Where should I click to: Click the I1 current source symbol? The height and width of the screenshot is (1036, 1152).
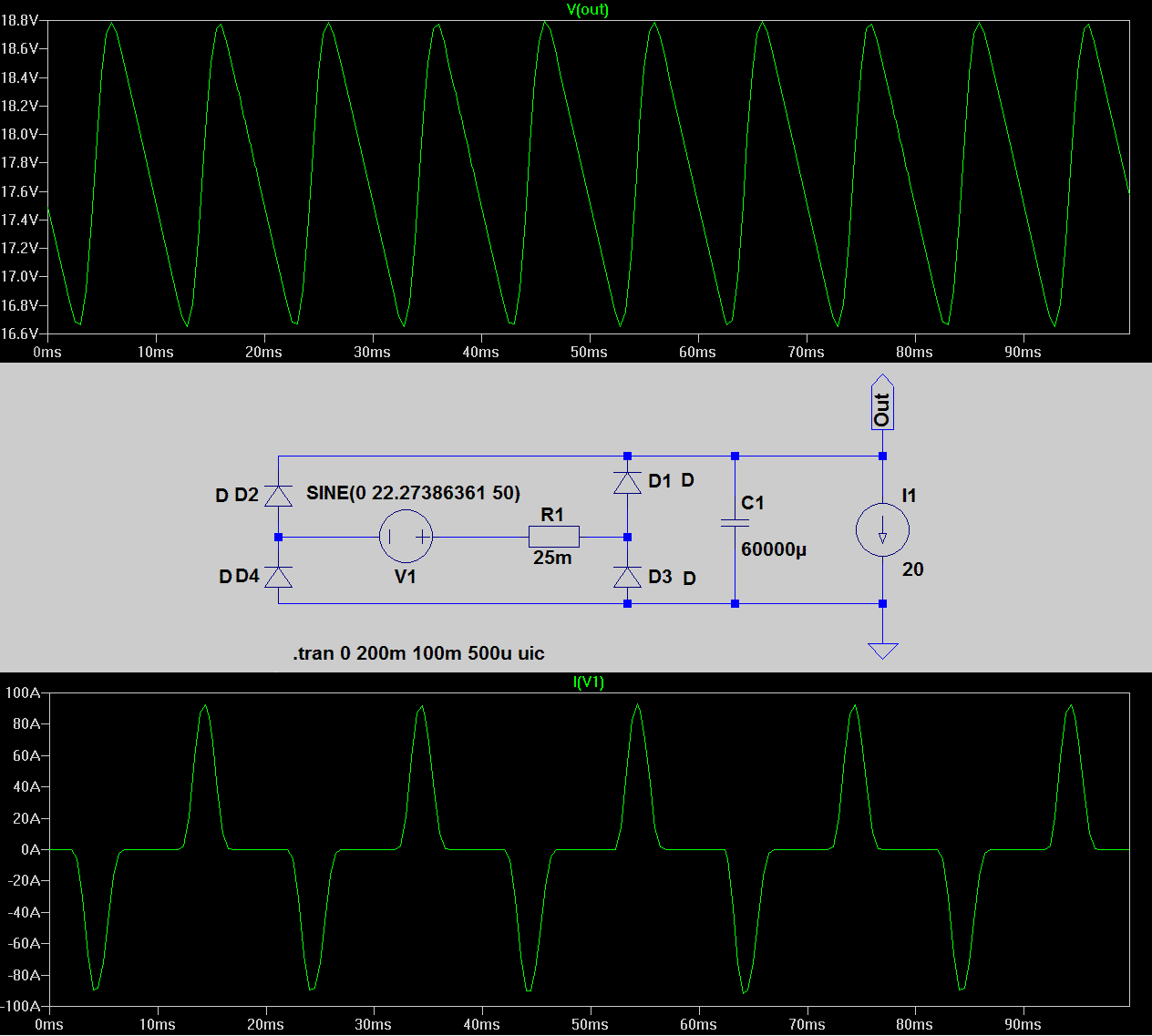pyautogui.click(x=882, y=529)
